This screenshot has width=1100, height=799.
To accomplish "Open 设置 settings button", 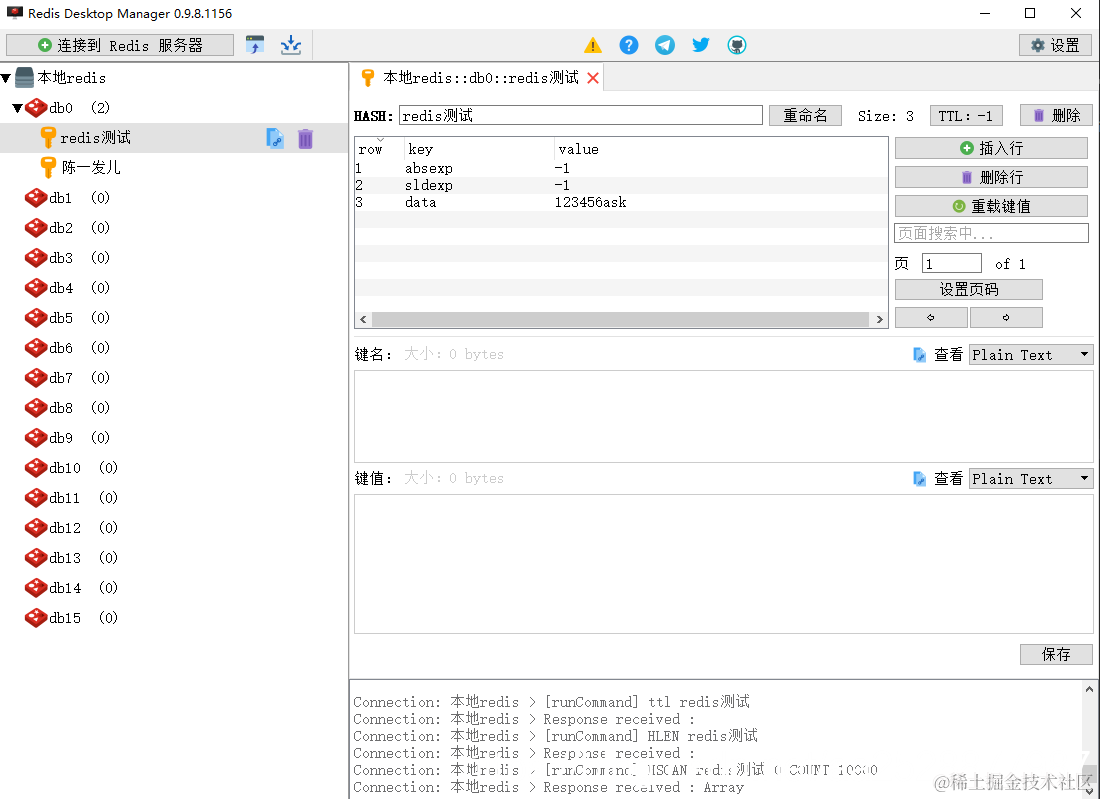I will pyautogui.click(x=1055, y=46).
